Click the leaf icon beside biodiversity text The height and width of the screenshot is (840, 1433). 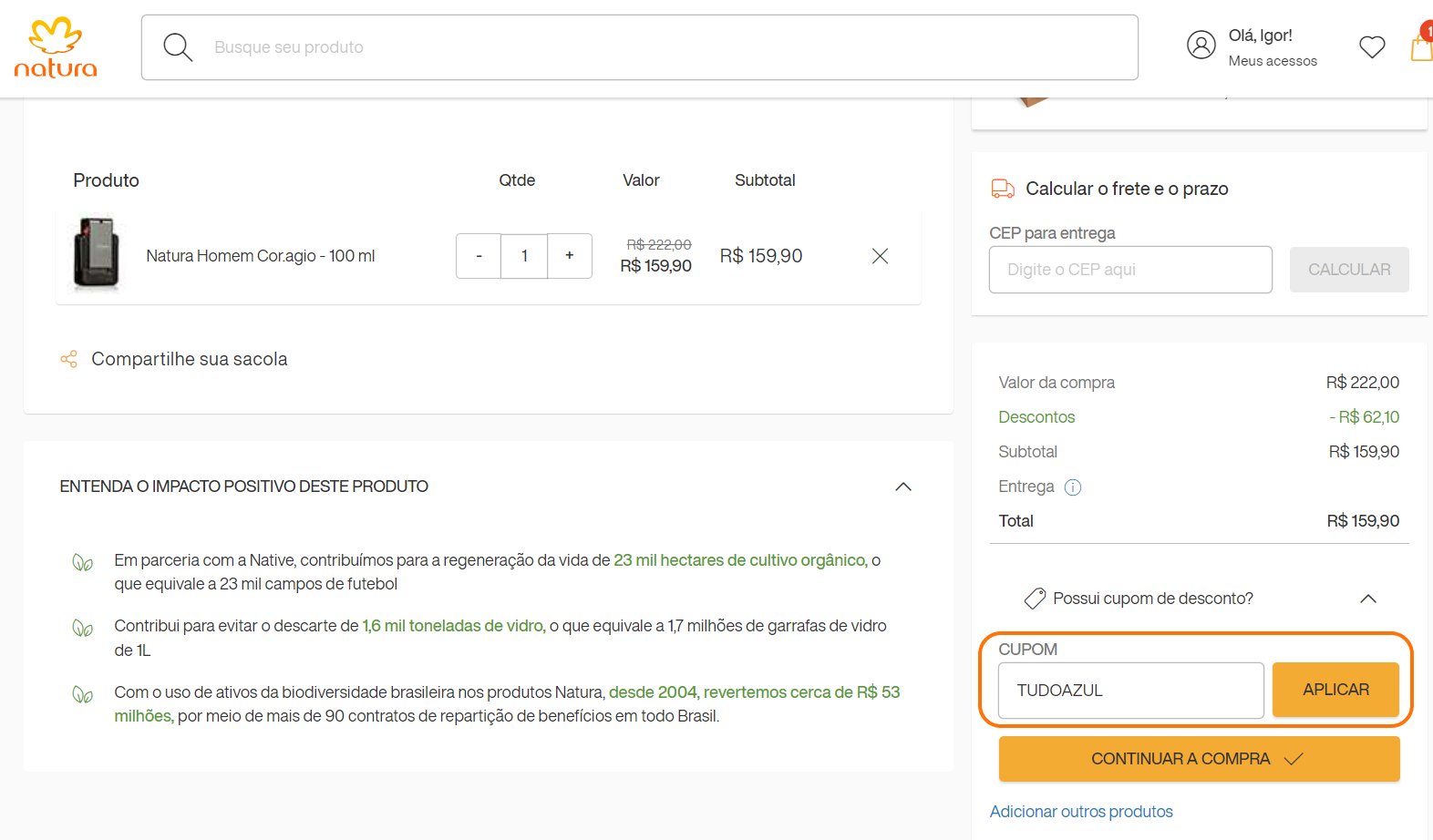[82, 695]
